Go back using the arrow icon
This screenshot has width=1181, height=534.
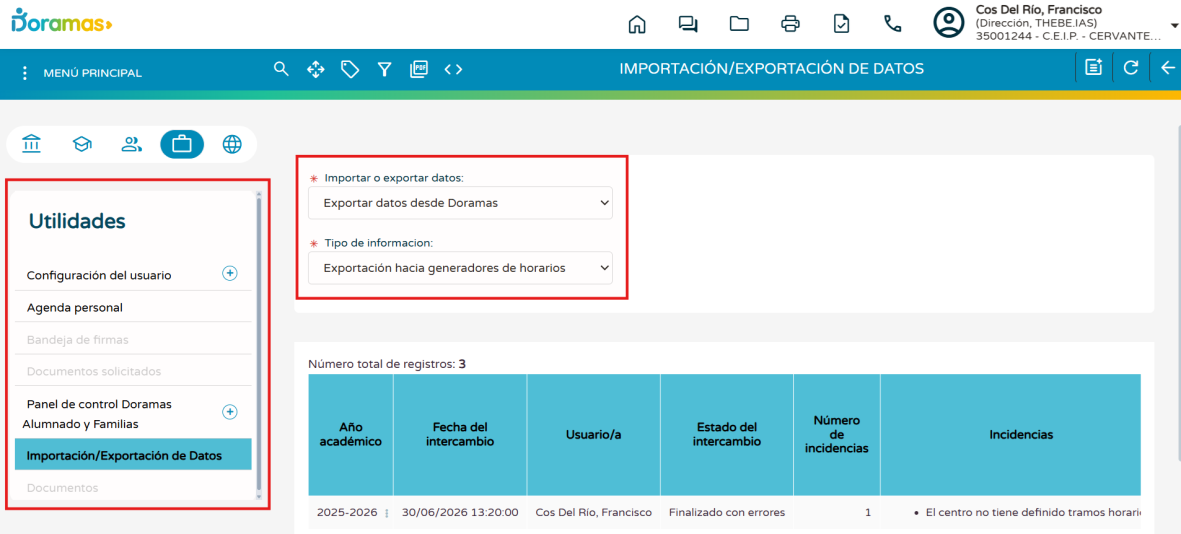click(1167, 68)
